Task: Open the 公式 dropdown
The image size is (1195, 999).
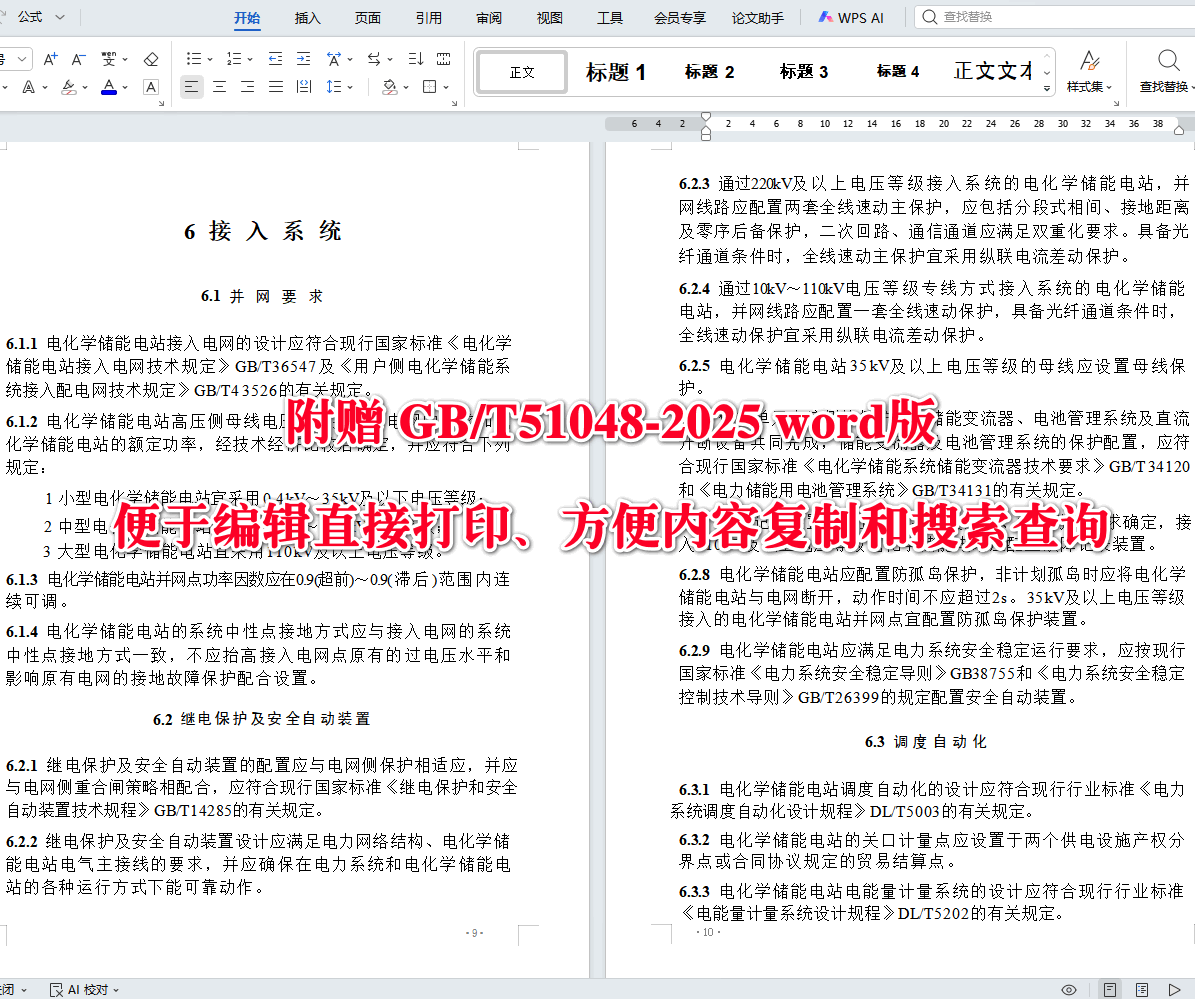Action: pyautogui.click(x=40, y=17)
